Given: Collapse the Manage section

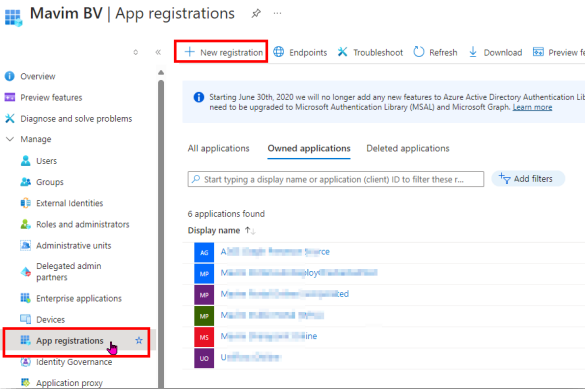Looking at the screenshot, I should pos(10,139).
